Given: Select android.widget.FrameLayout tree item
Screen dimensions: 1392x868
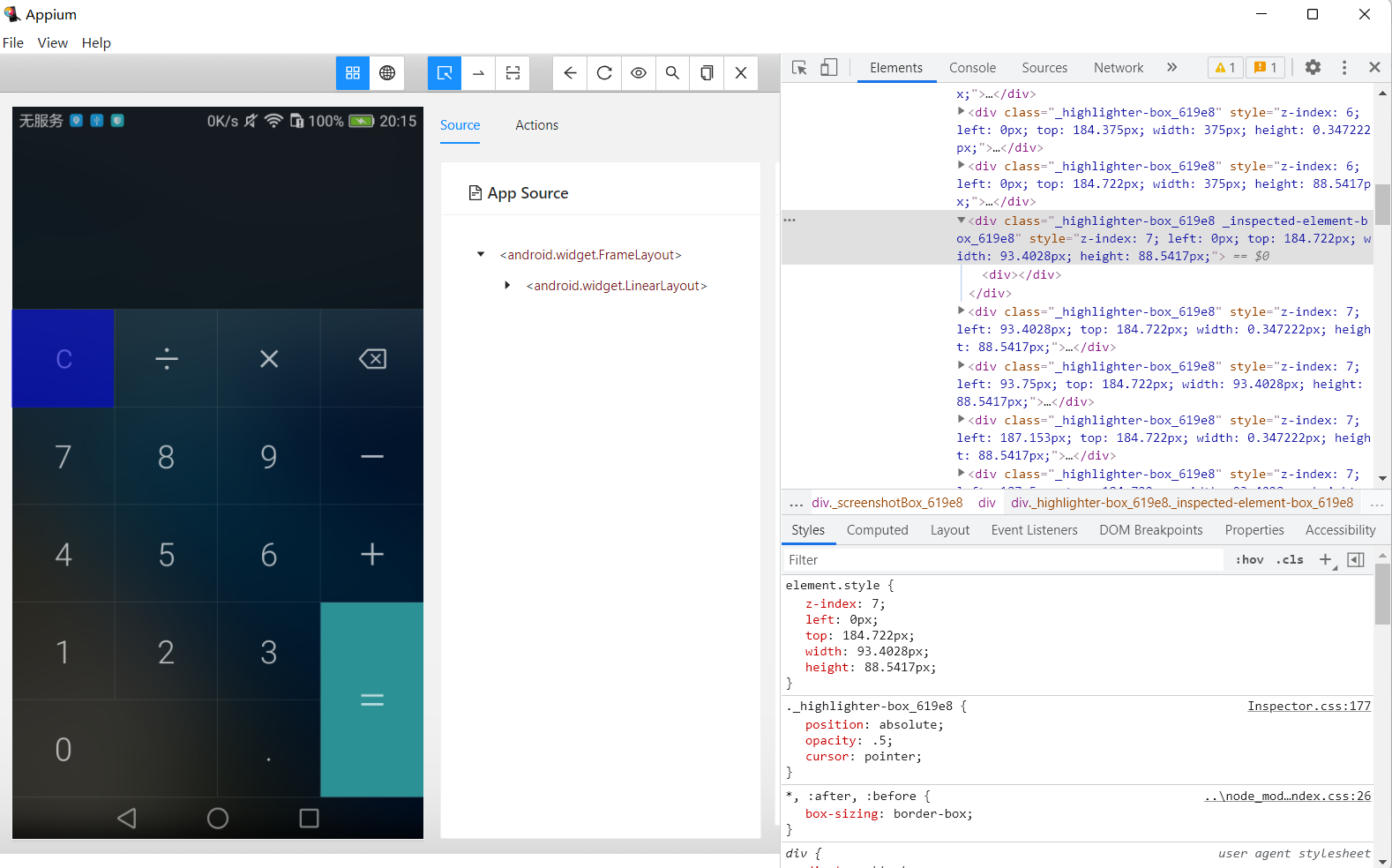Looking at the screenshot, I should [x=591, y=255].
